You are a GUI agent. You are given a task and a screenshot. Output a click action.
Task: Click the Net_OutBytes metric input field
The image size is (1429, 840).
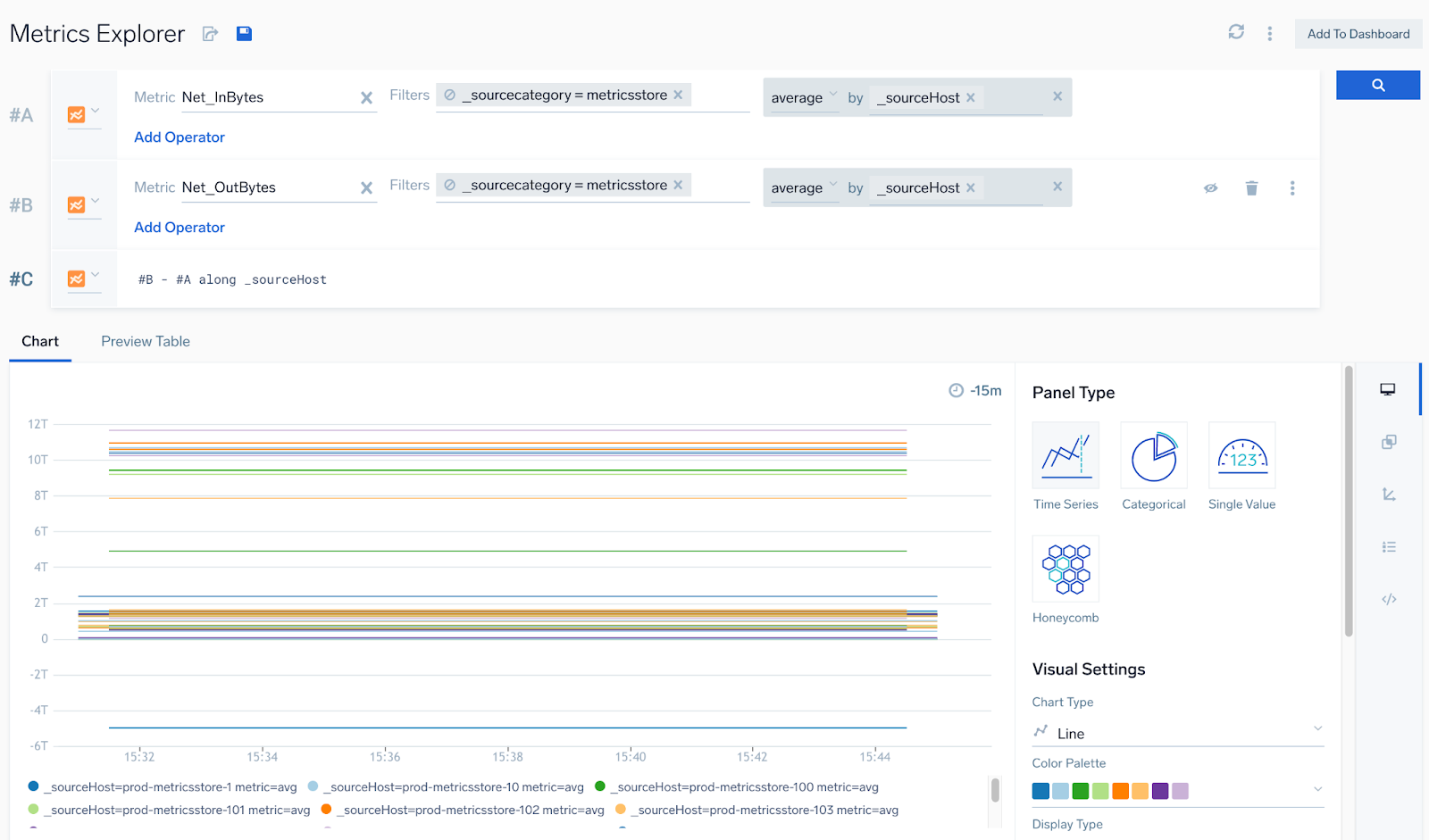coord(266,187)
